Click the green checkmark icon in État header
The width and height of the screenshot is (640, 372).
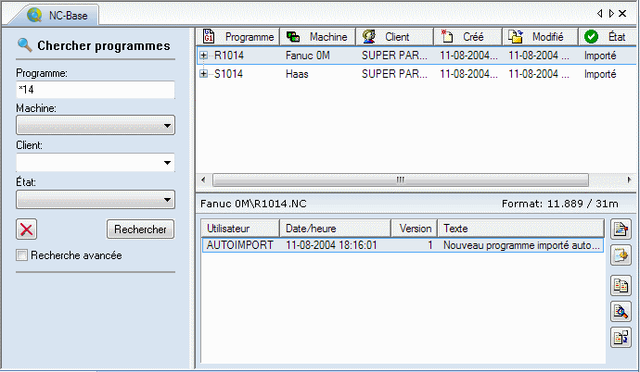pyautogui.click(x=591, y=37)
